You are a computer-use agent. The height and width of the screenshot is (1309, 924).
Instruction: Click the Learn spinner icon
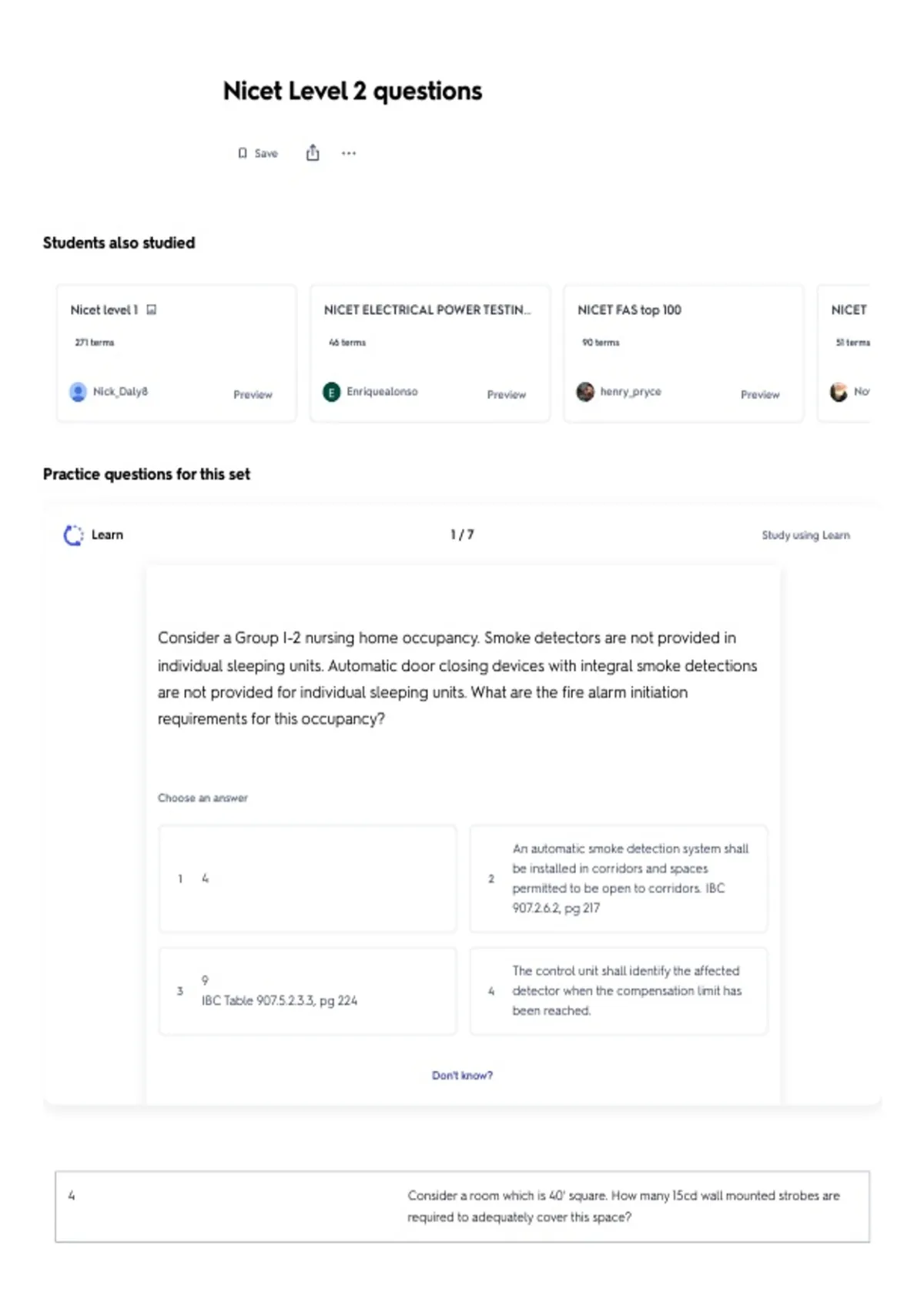tap(73, 535)
